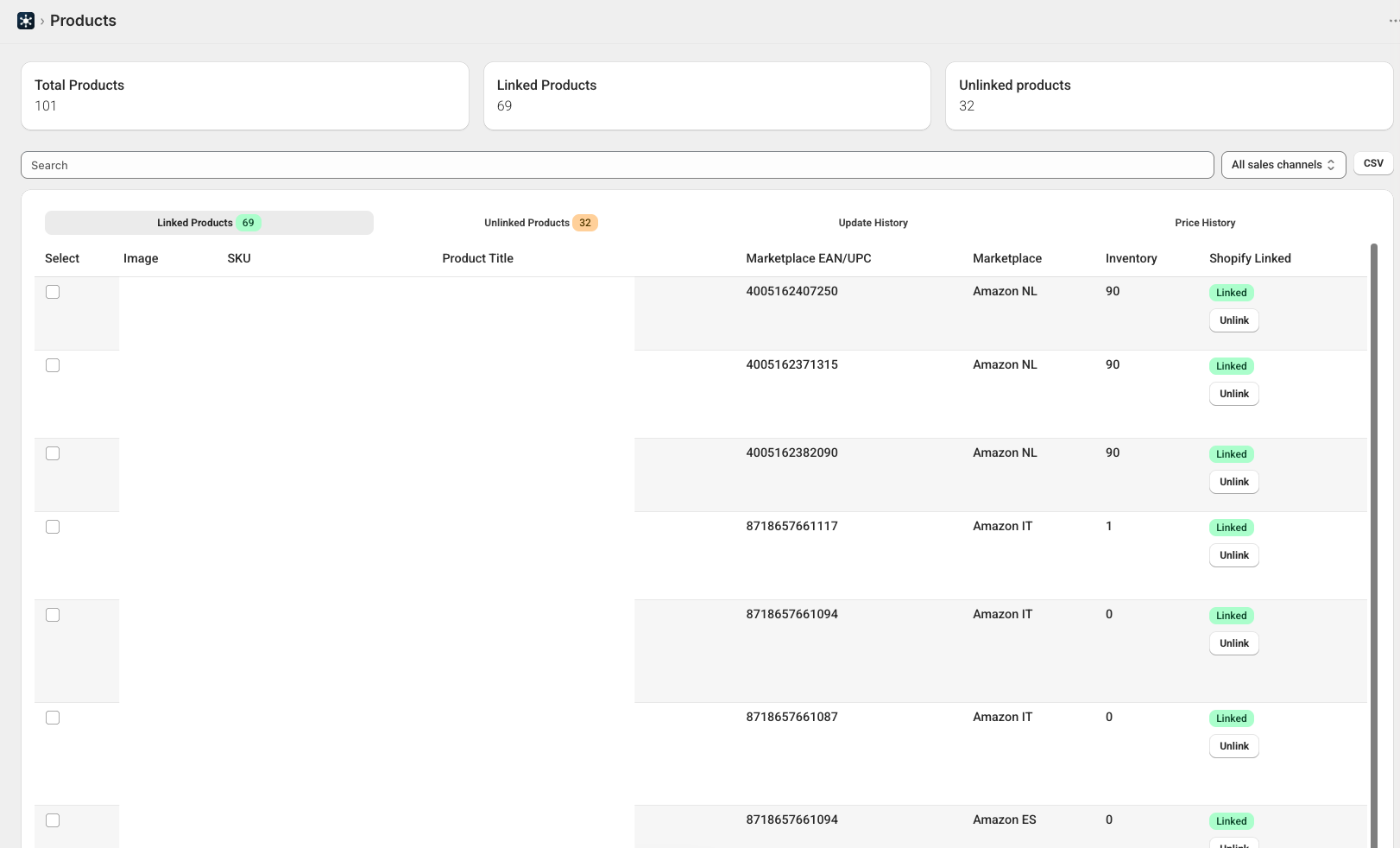
Task: Click the Amazon ES marketplace cell
Action: [x=1004, y=820]
